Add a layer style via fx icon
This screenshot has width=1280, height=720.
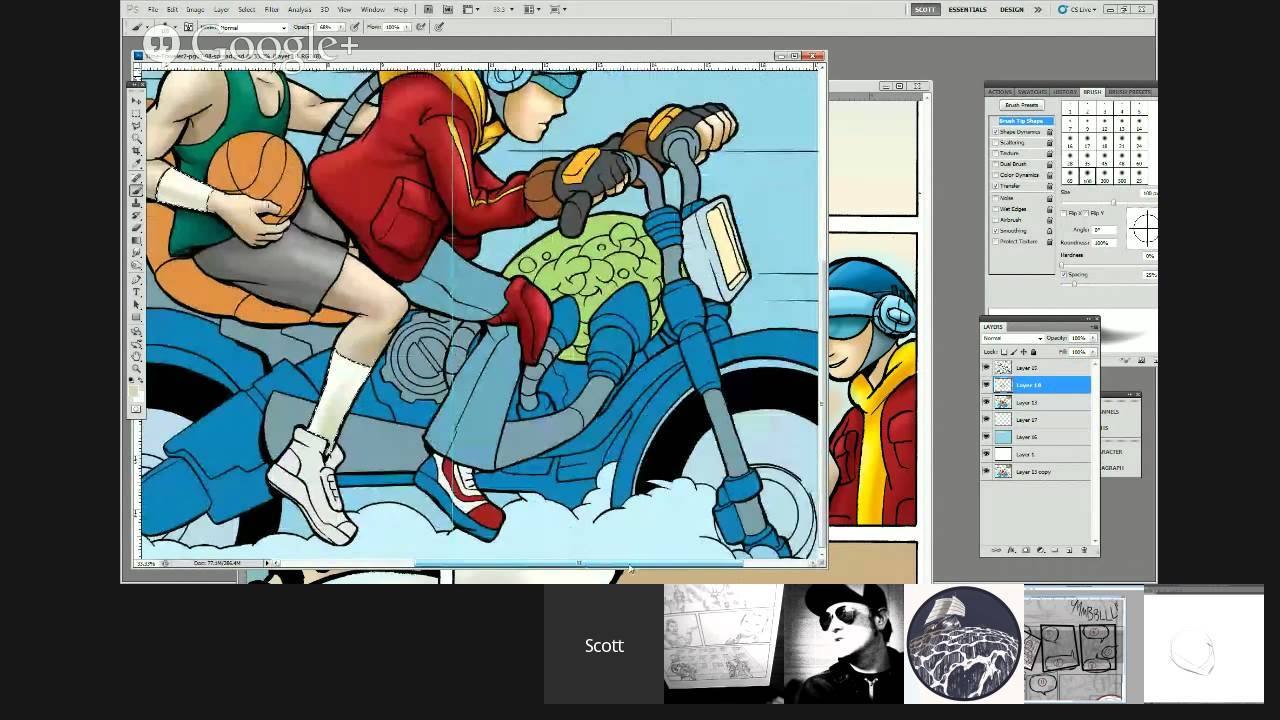point(1011,550)
